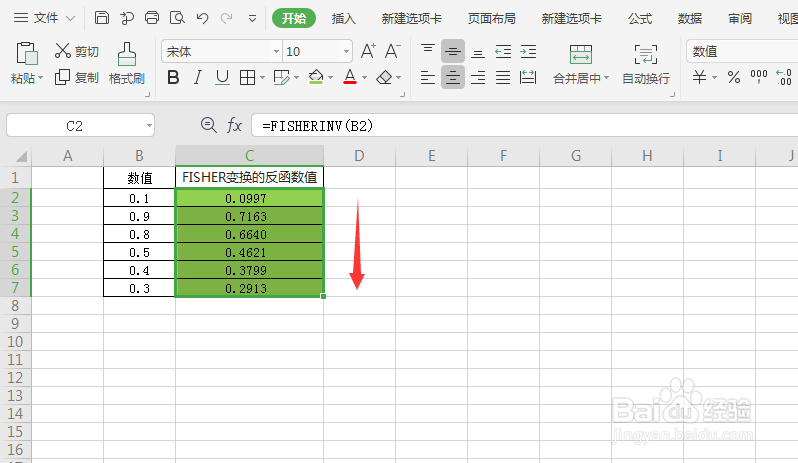Increase indent icon

pos(528,51)
